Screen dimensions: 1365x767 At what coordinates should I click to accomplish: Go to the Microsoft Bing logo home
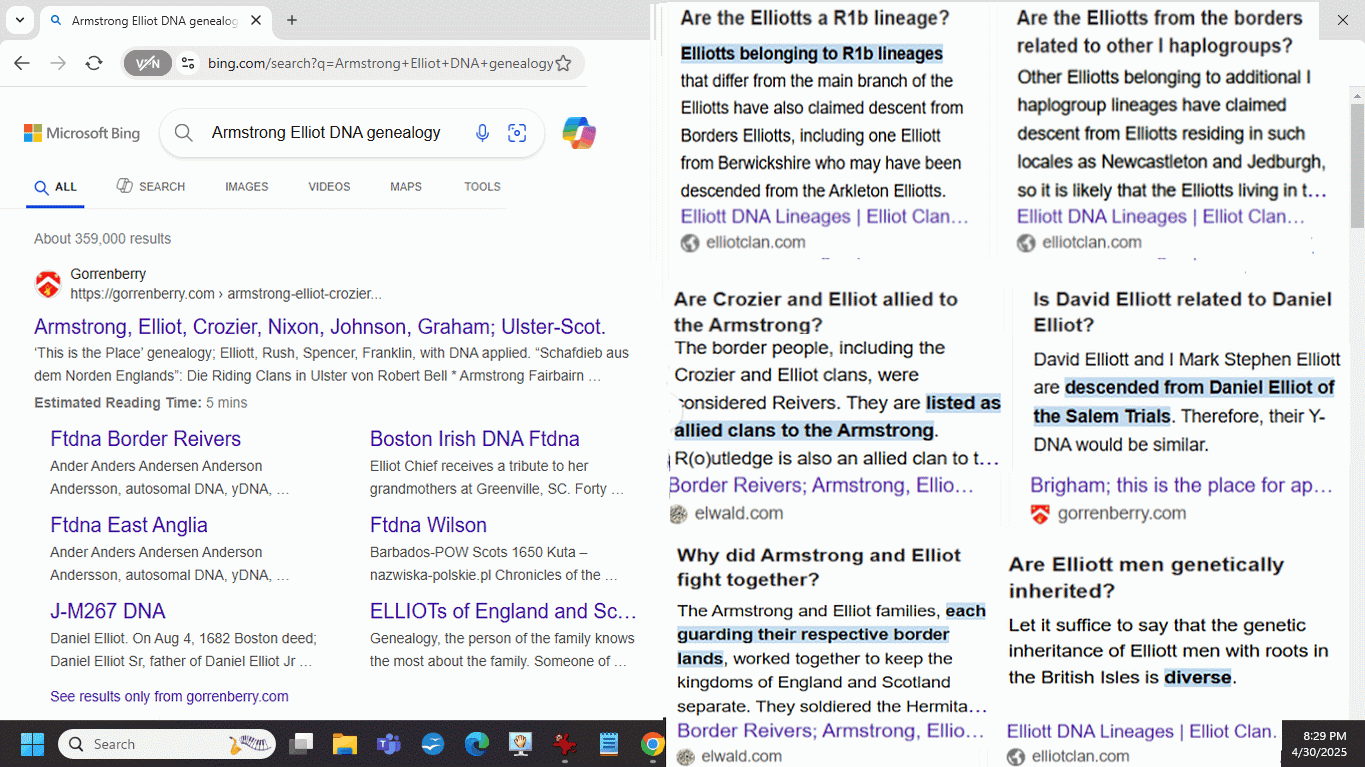click(x=82, y=133)
